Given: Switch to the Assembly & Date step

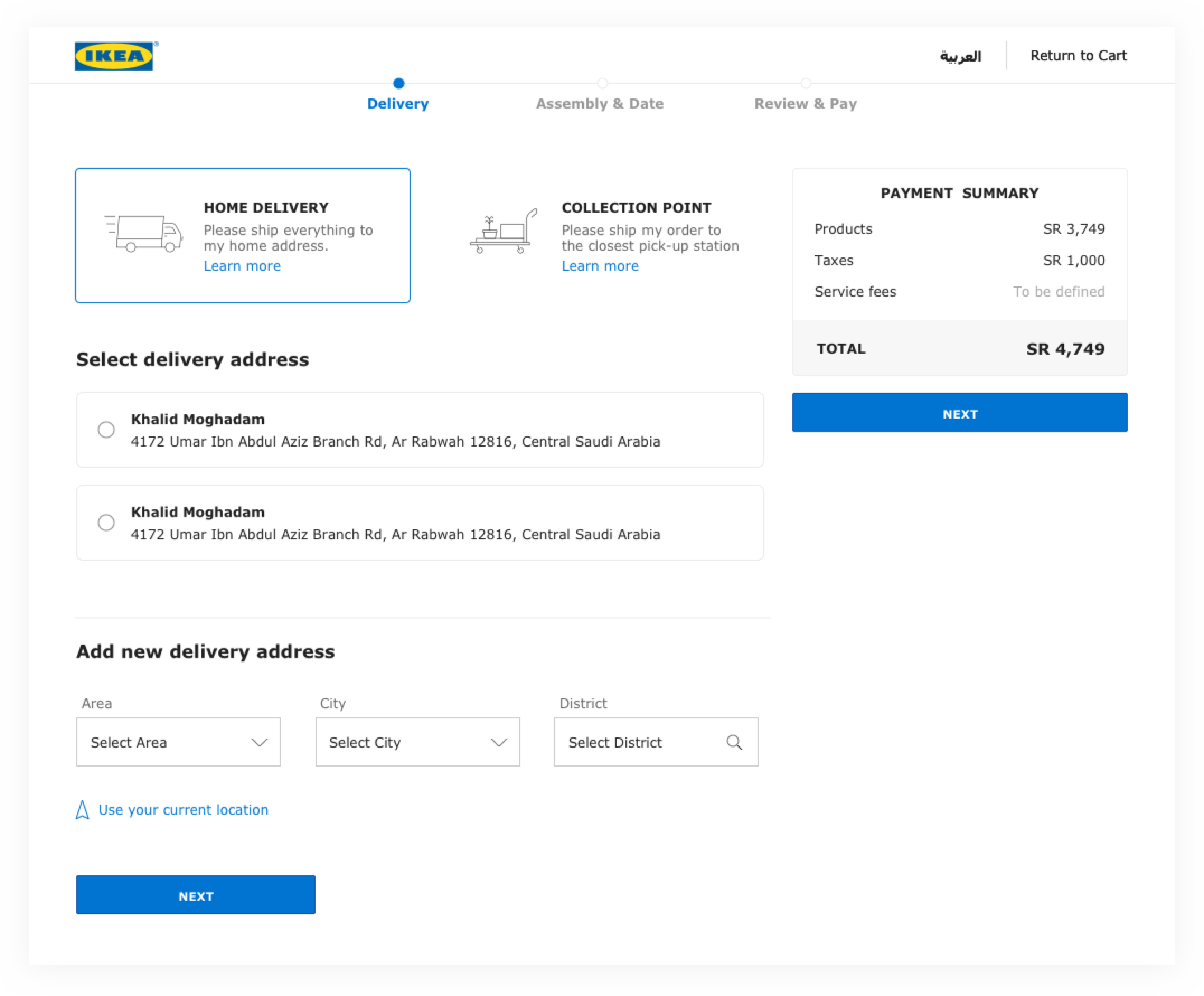Looking at the screenshot, I should [600, 104].
